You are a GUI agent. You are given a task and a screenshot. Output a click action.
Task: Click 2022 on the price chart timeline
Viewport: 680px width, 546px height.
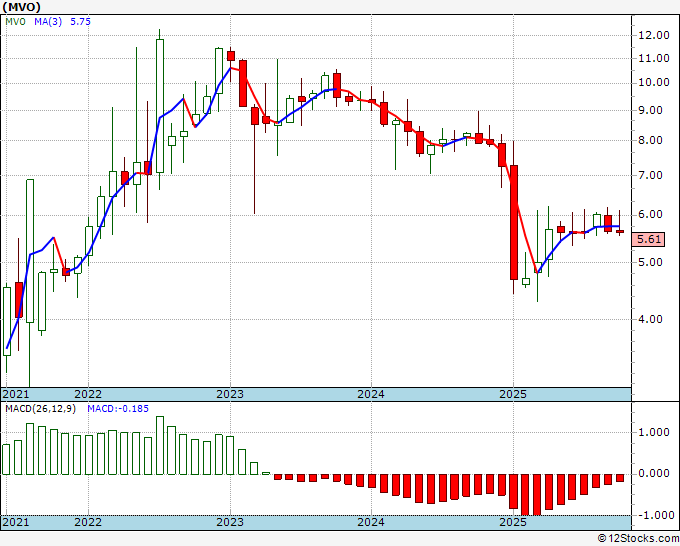pos(88,394)
